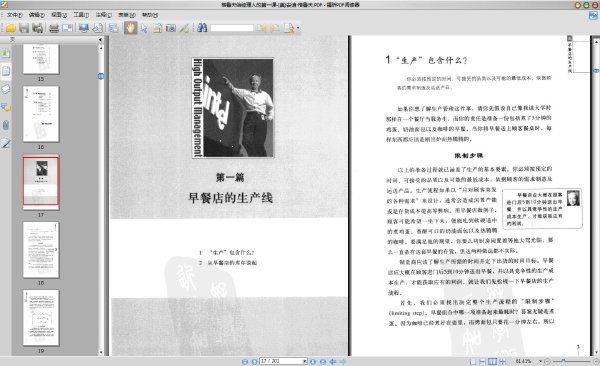600x366 pixels.
Task: Click the Find Previous icon after the search box
Action: click(261, 28)
